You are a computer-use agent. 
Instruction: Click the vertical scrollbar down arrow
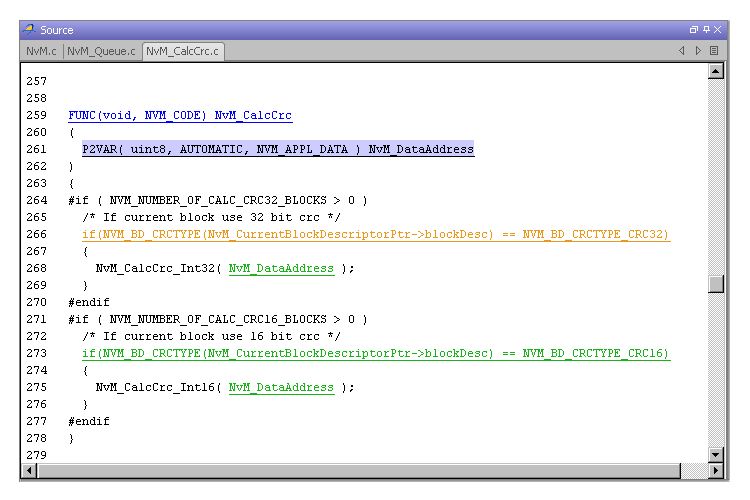click(716, 455)
